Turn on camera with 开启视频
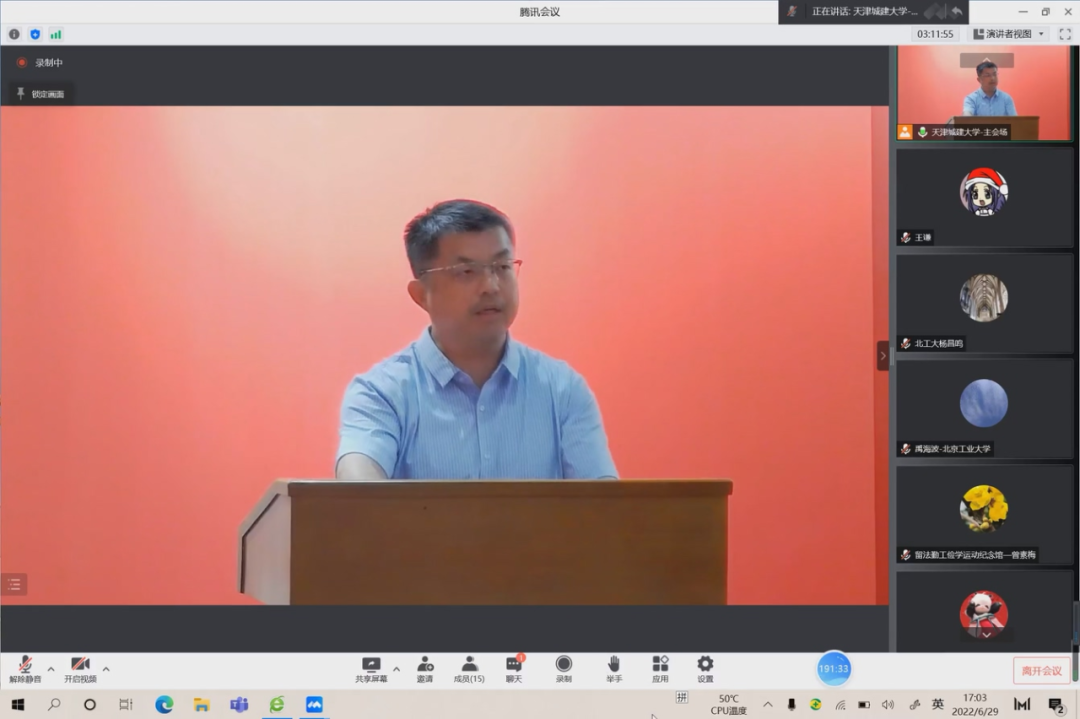Screen dimensions: 1080x719 tap(80, 668)
